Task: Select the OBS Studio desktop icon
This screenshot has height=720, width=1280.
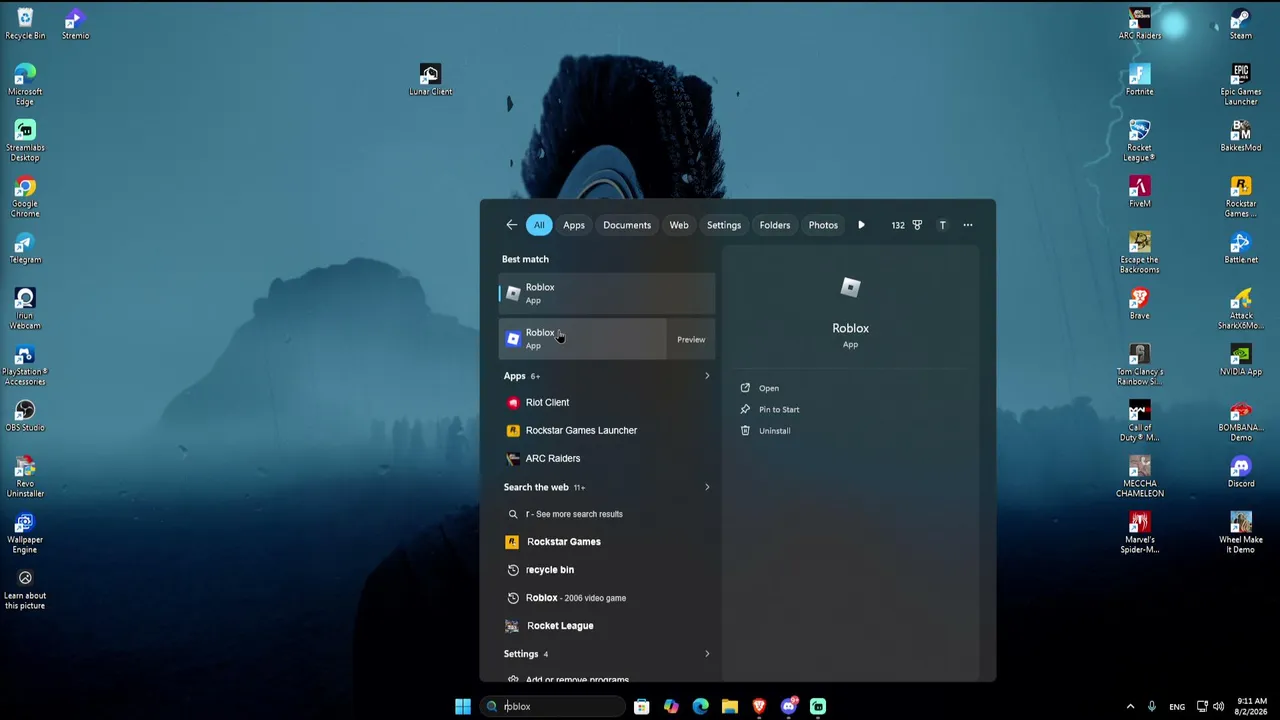Action: tap(25, 416)
